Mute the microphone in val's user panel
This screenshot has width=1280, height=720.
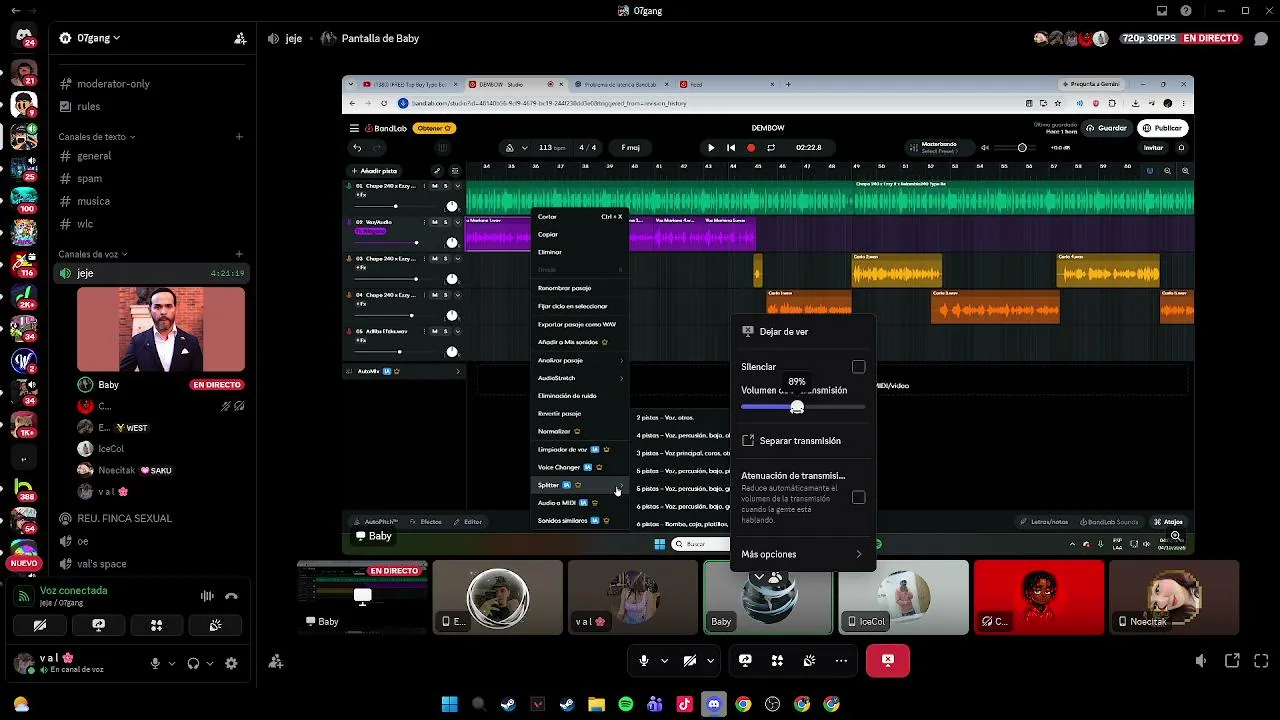[155, 663]
